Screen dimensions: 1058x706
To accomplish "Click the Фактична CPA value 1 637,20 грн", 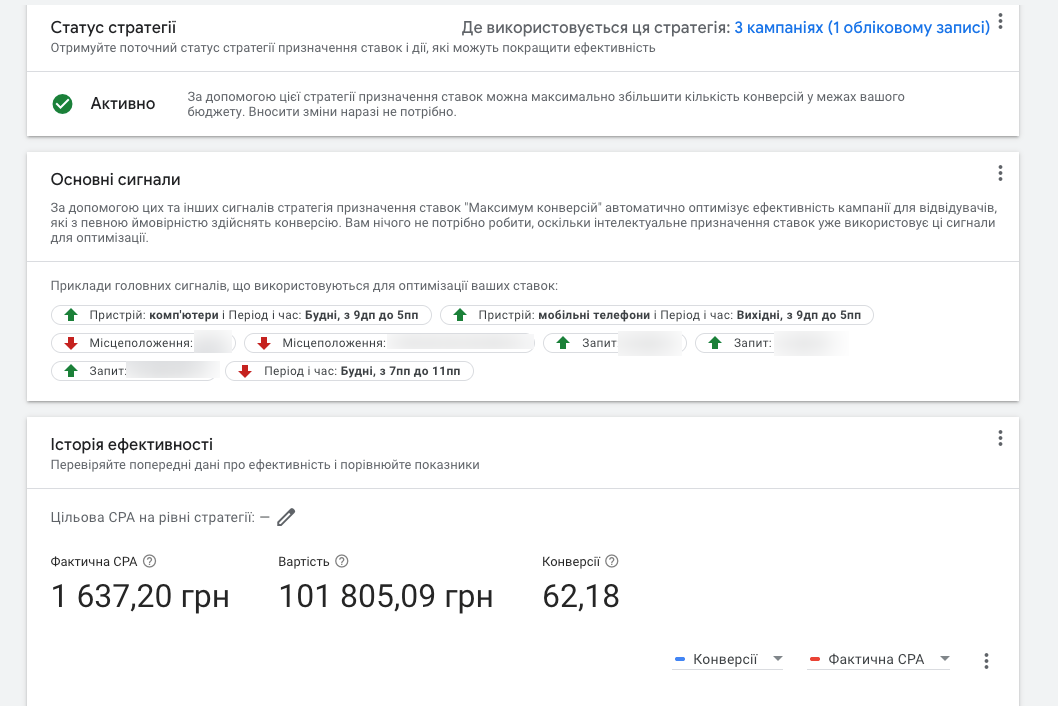I will [140, 597].
